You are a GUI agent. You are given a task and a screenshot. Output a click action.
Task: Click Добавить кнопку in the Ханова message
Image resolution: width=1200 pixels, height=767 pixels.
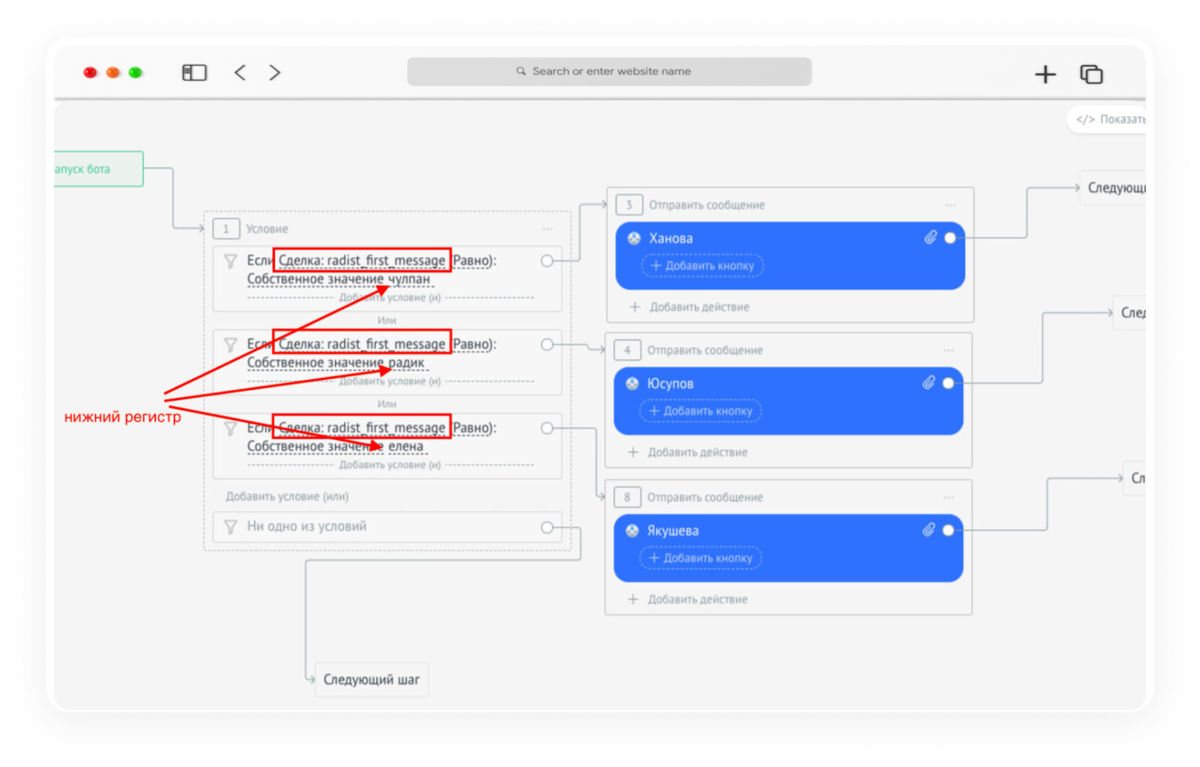[x=702, y=266]
